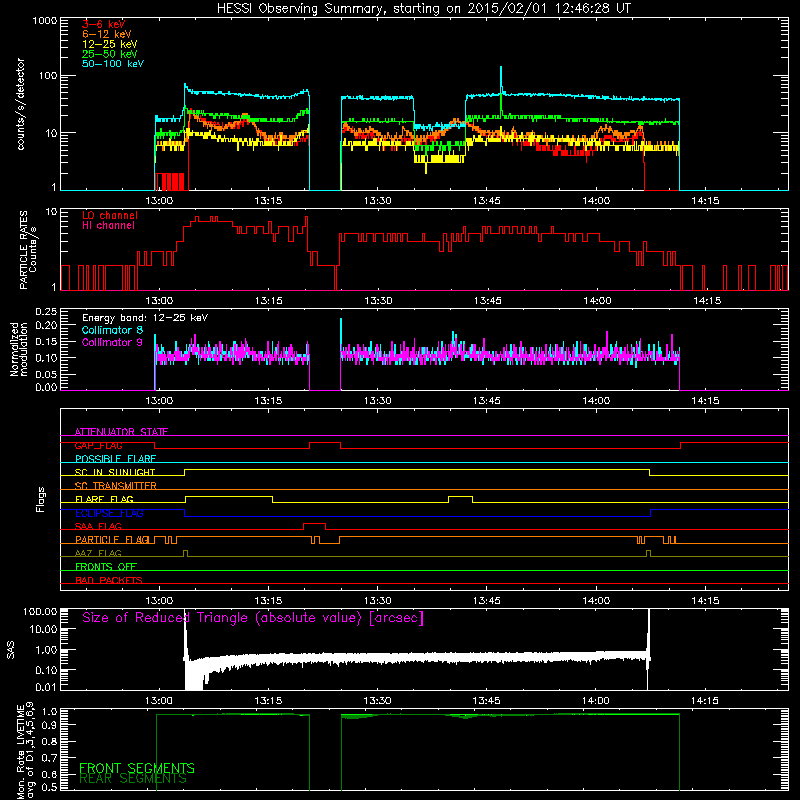800x800 pixels.
Task: Click the '0.01' SAS axis tick value
Action: (x=46, y=687)
